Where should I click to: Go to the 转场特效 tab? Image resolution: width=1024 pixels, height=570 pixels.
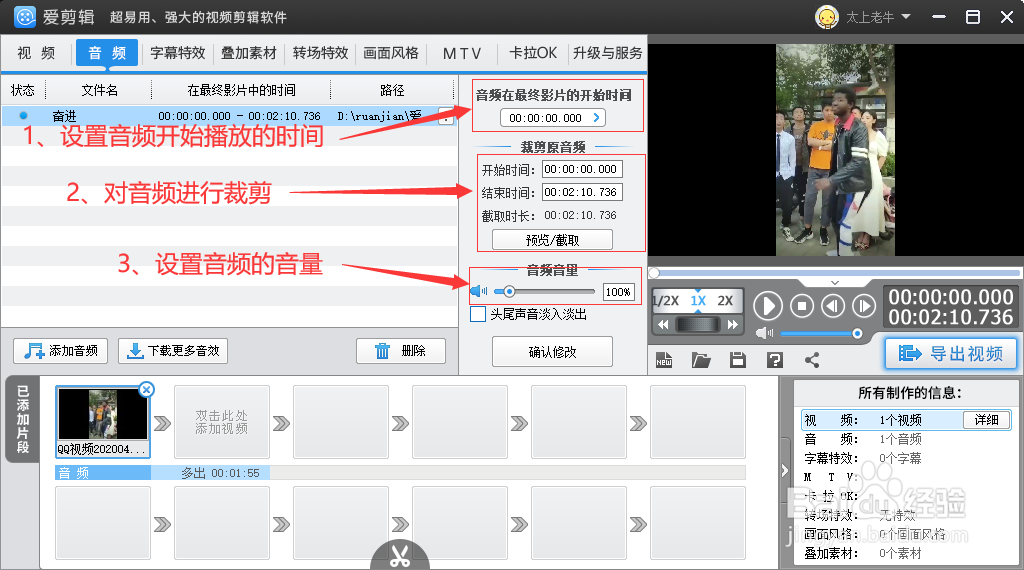click(x=320, y=53)
